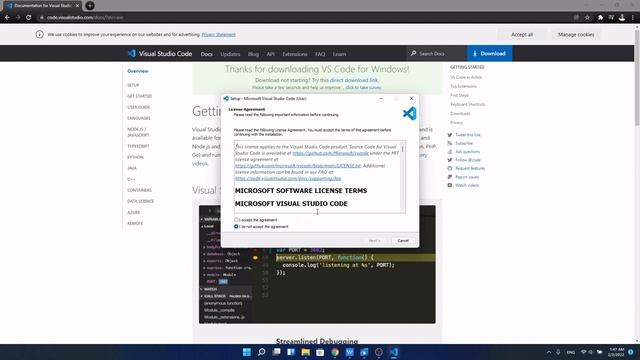This screenshot has height=360, width=640.
Task: Open the FAQ tab in site navigation
Action: click(320, 54)
